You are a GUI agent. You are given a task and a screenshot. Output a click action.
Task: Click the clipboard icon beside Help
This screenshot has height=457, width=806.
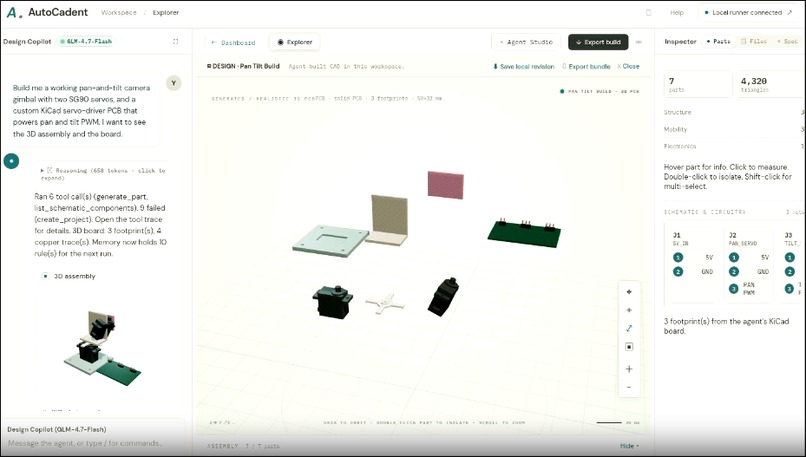click(649, 12)
